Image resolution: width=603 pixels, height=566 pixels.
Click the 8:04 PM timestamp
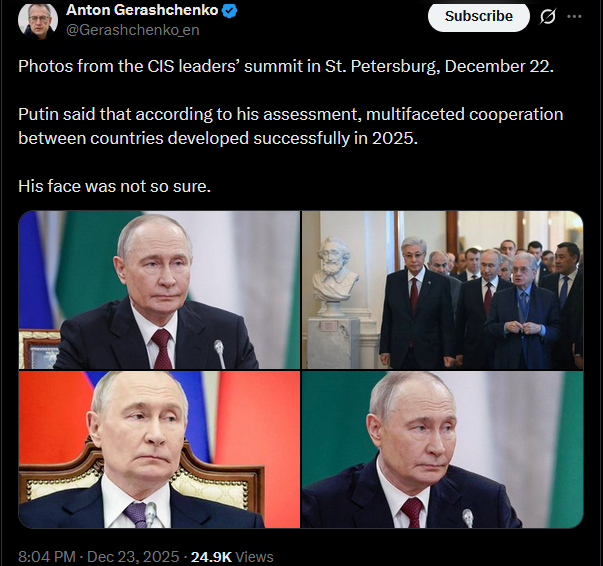[x=47, y=557]
